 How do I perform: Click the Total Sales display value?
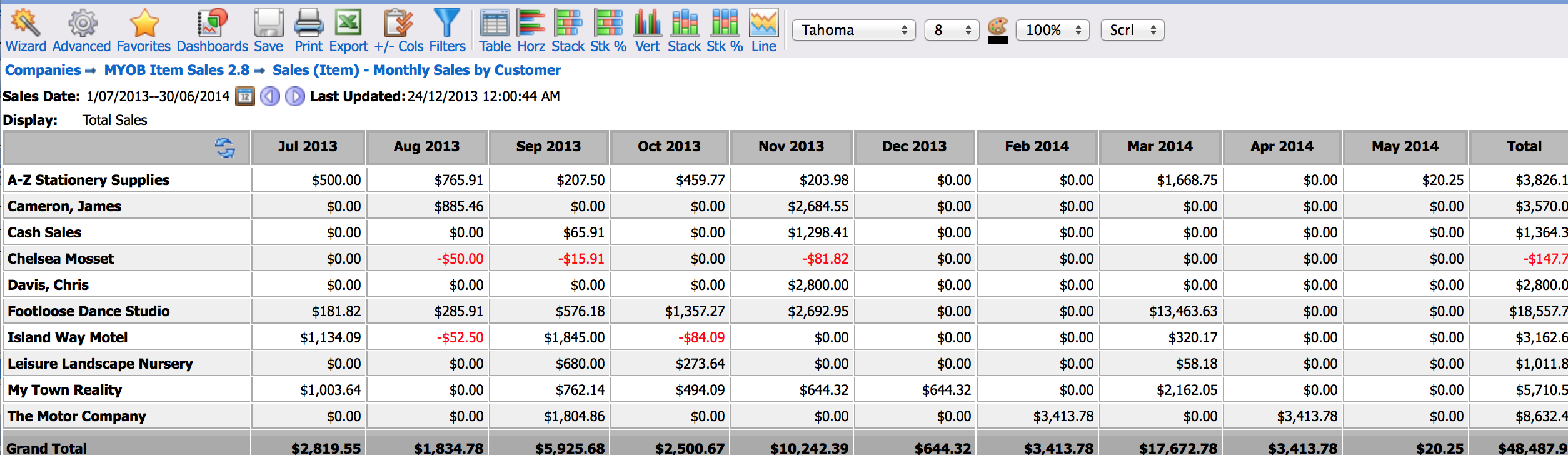115,120
